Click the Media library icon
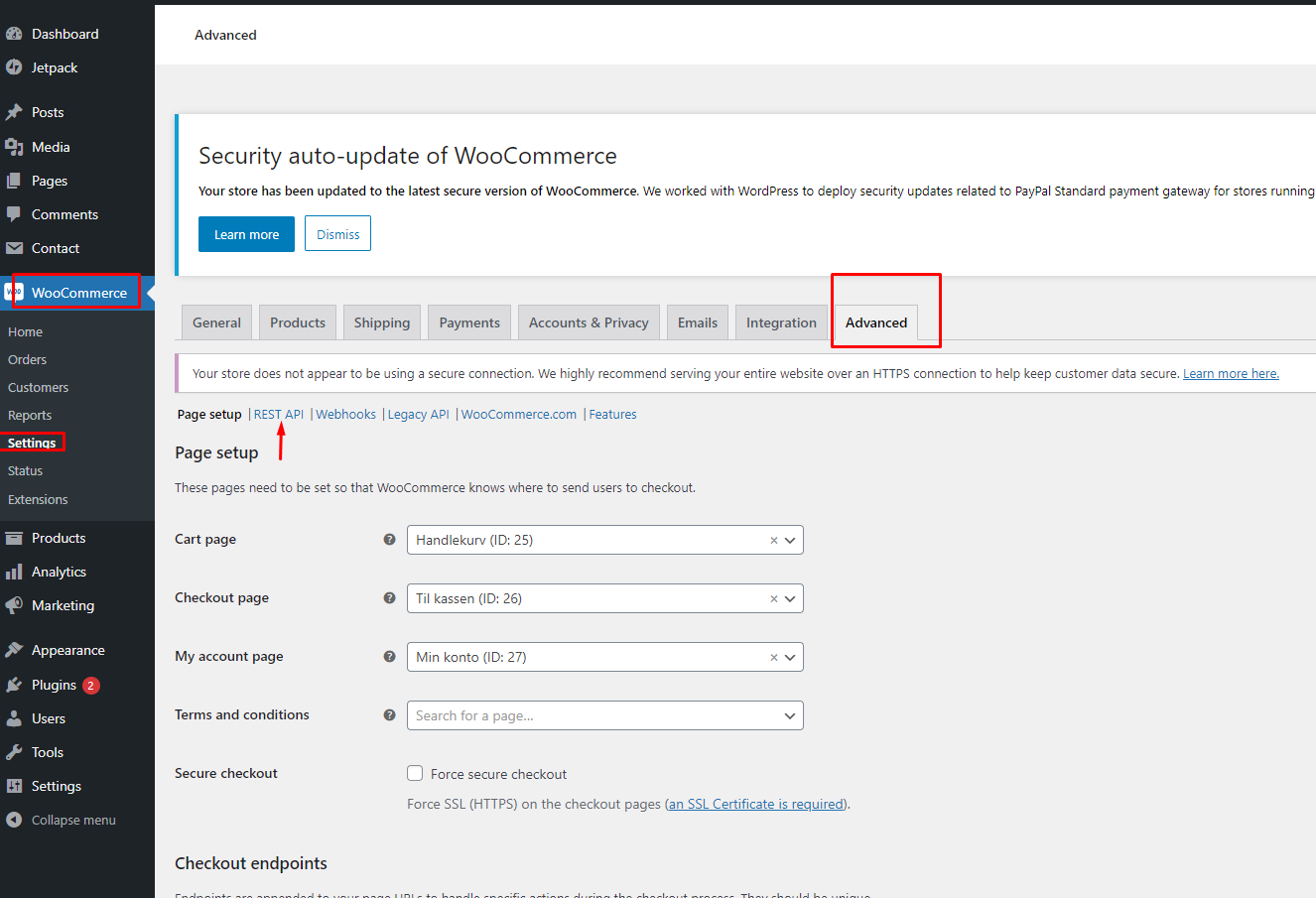Viewport: 1316px width, 898px height. pos(14,147)
